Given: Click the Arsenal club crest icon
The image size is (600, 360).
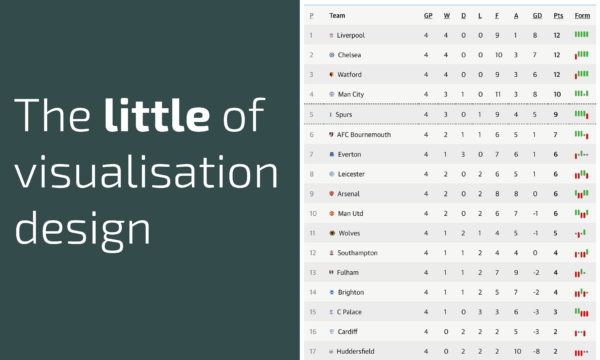Looking at the screenshot, I should pyautogui.click(x=331, y=194).
